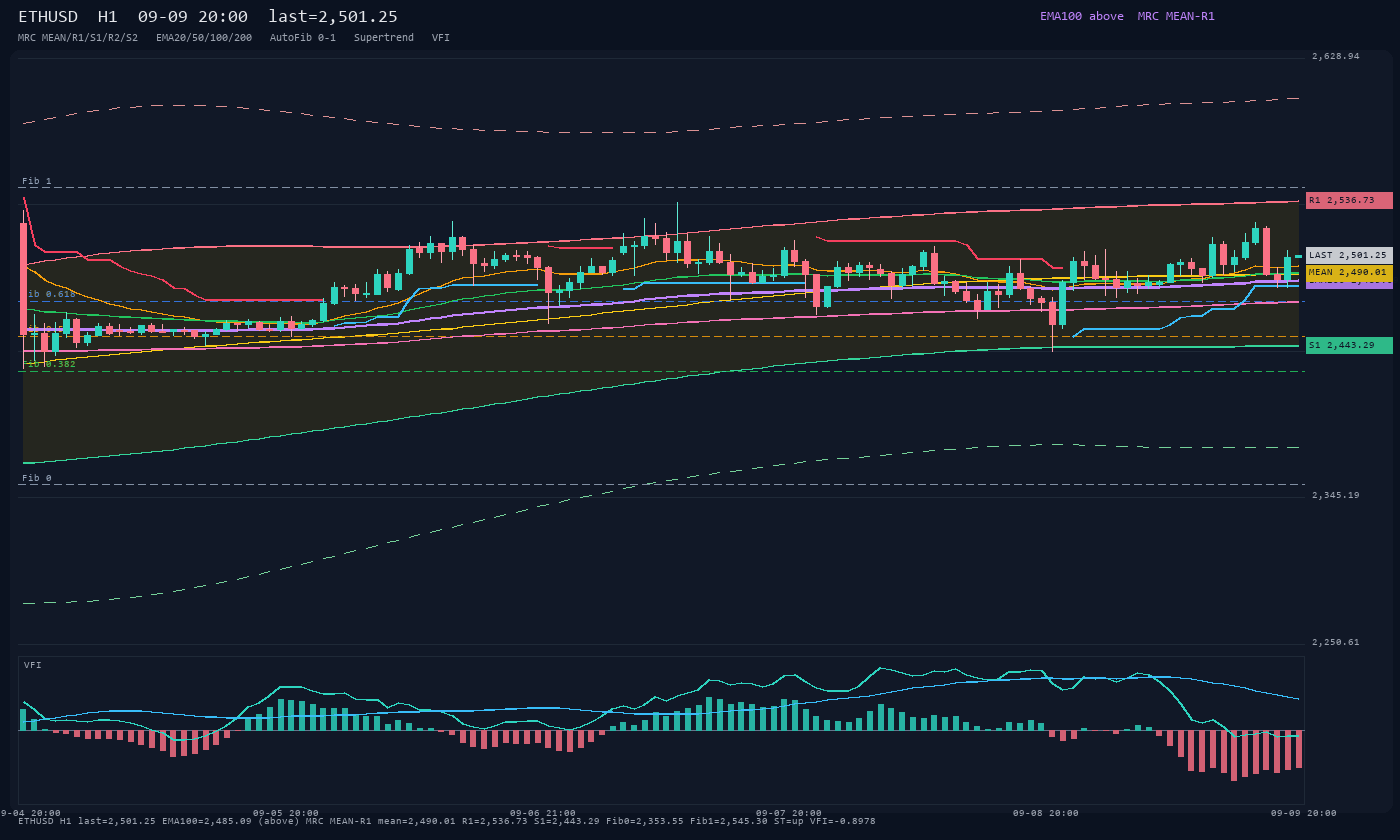This screenshot has height=840, width=1400.
Task: Click the EMA20/50/100/200 indicator legend
Action: (204, 37)
